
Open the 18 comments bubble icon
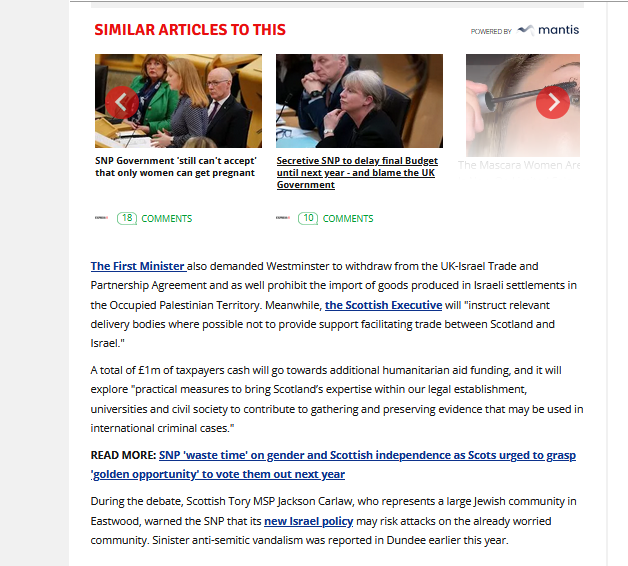[x=127, y=218]
